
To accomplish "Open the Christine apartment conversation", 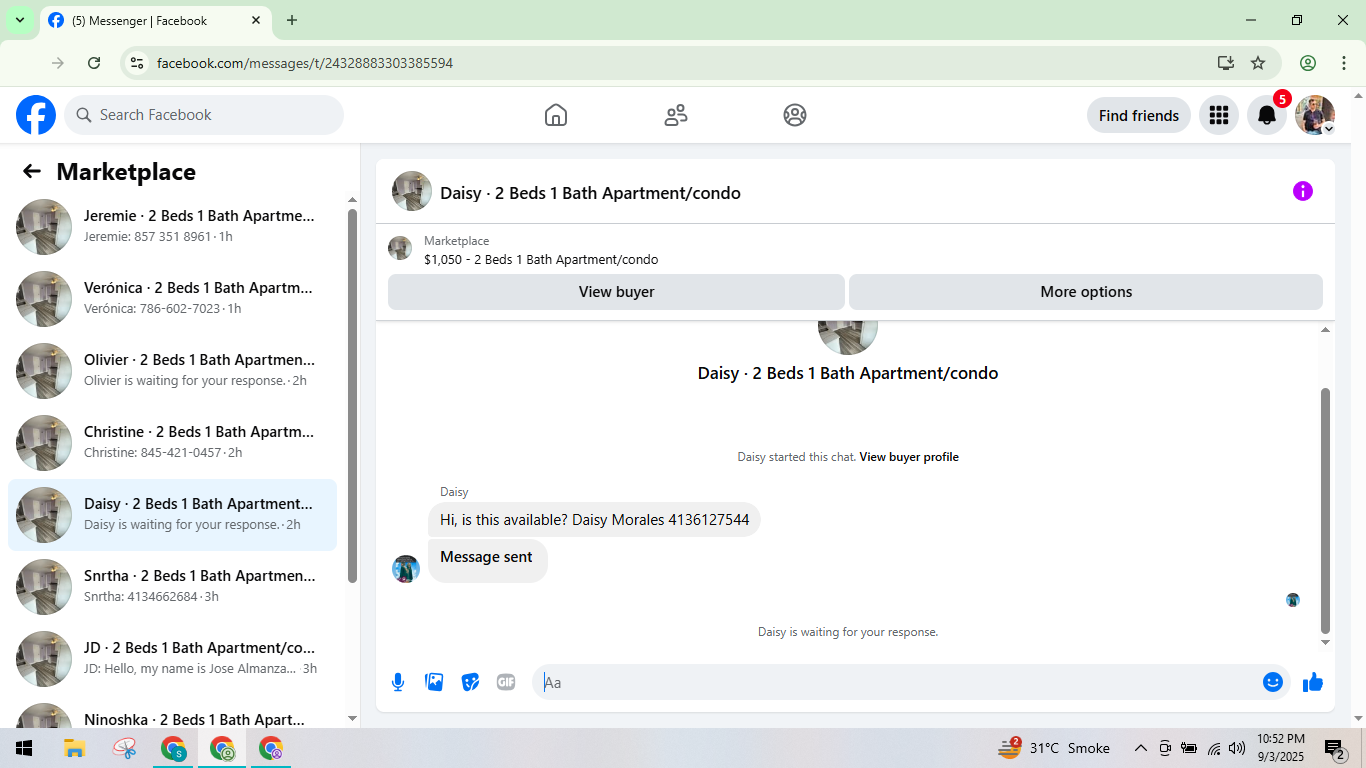I will click(x=172, y=443).
